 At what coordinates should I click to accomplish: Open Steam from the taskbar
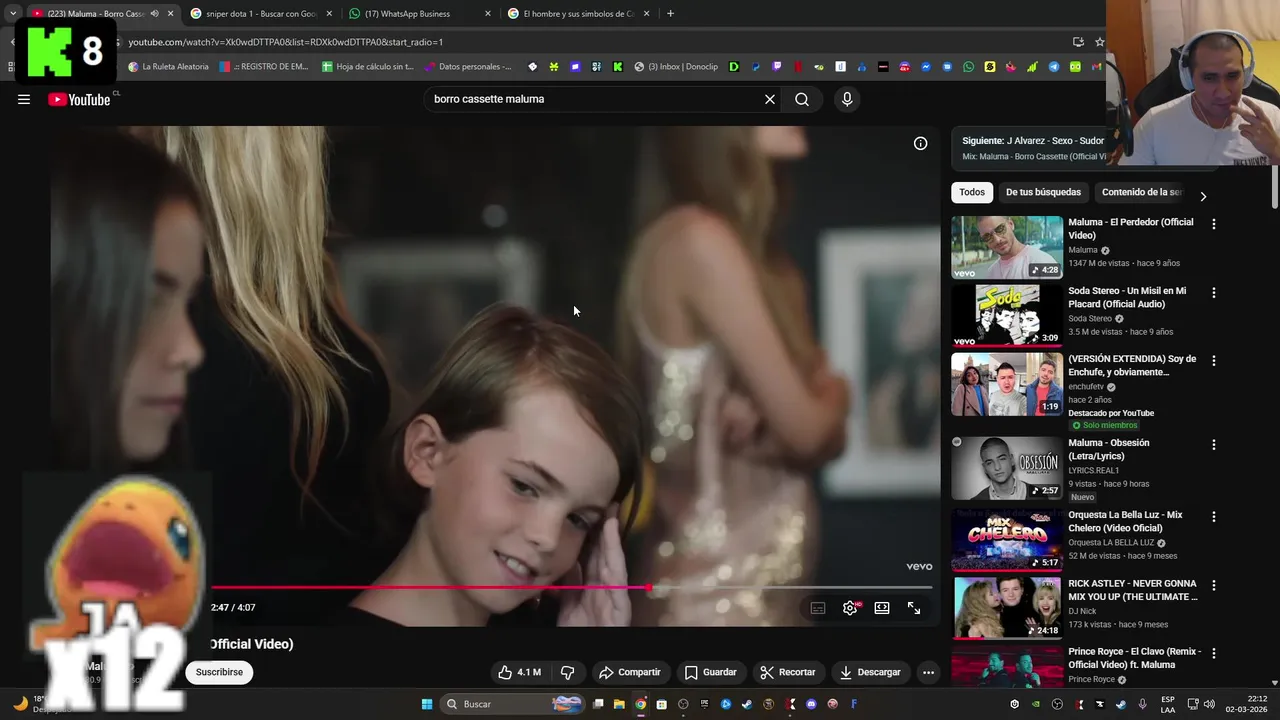[x=747, y=704]
